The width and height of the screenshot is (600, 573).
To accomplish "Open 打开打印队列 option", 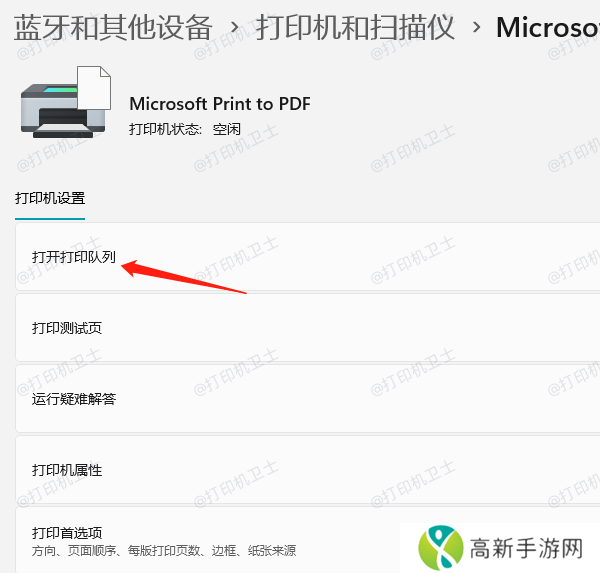I will (x=308, y=256).
